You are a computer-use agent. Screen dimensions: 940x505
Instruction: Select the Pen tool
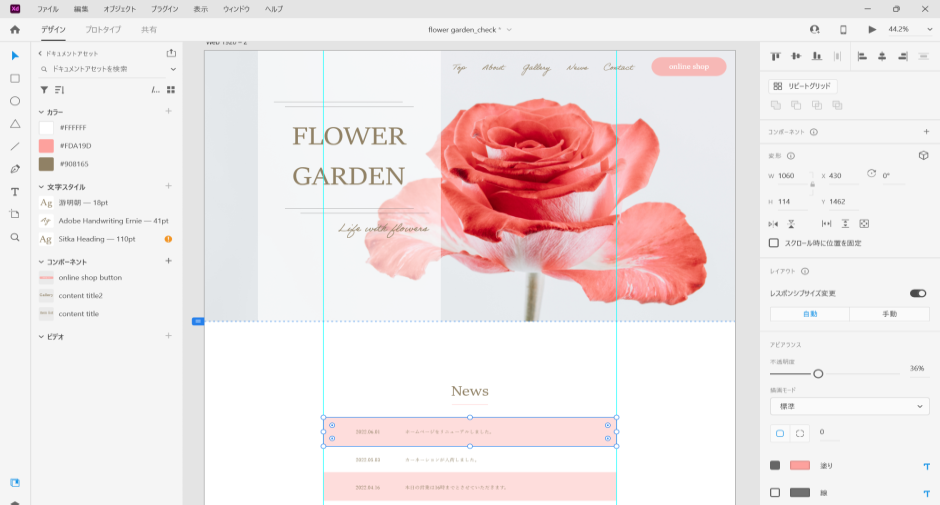[x=15, y=169]
